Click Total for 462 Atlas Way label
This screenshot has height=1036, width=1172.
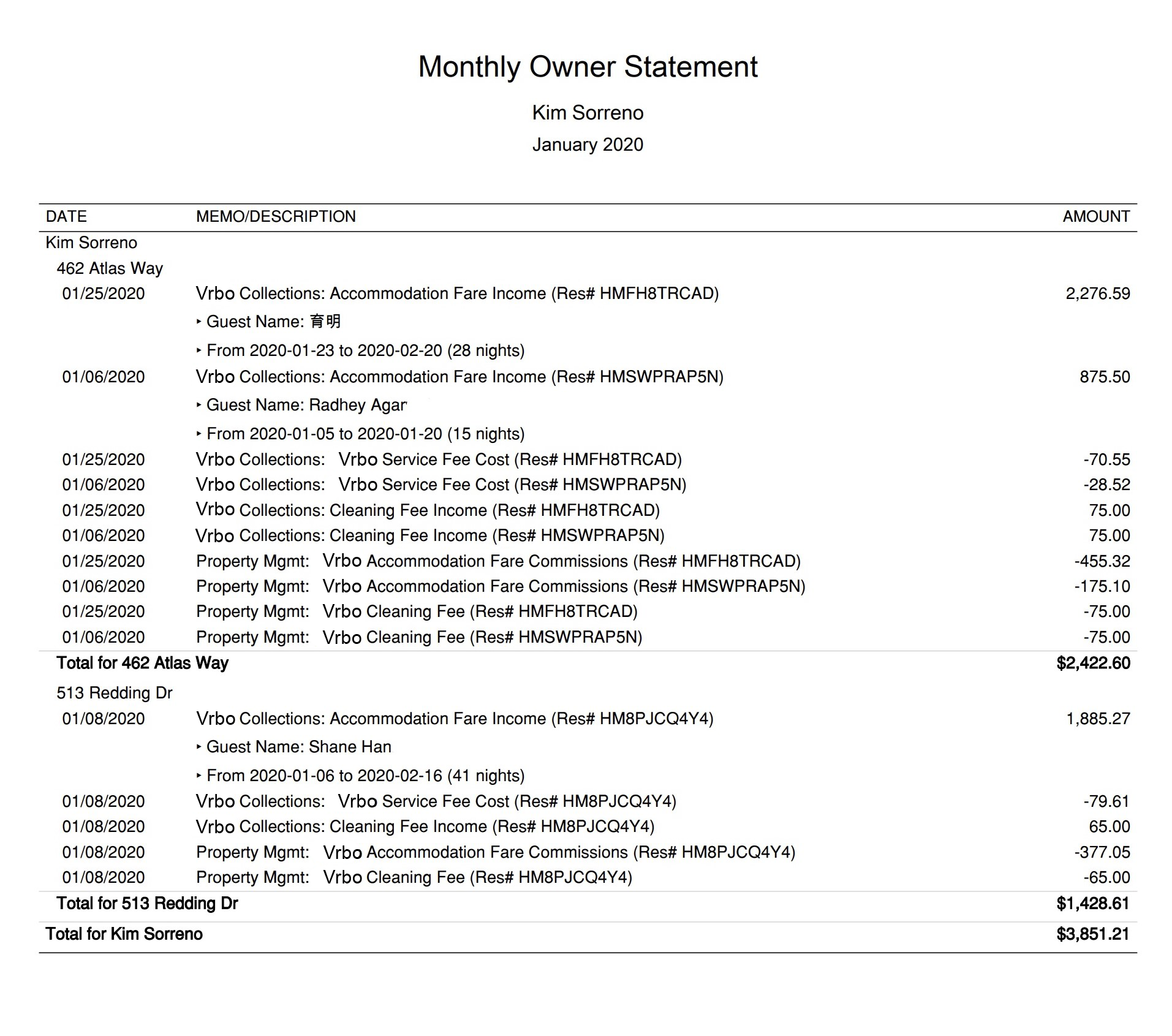click(142, 663)
